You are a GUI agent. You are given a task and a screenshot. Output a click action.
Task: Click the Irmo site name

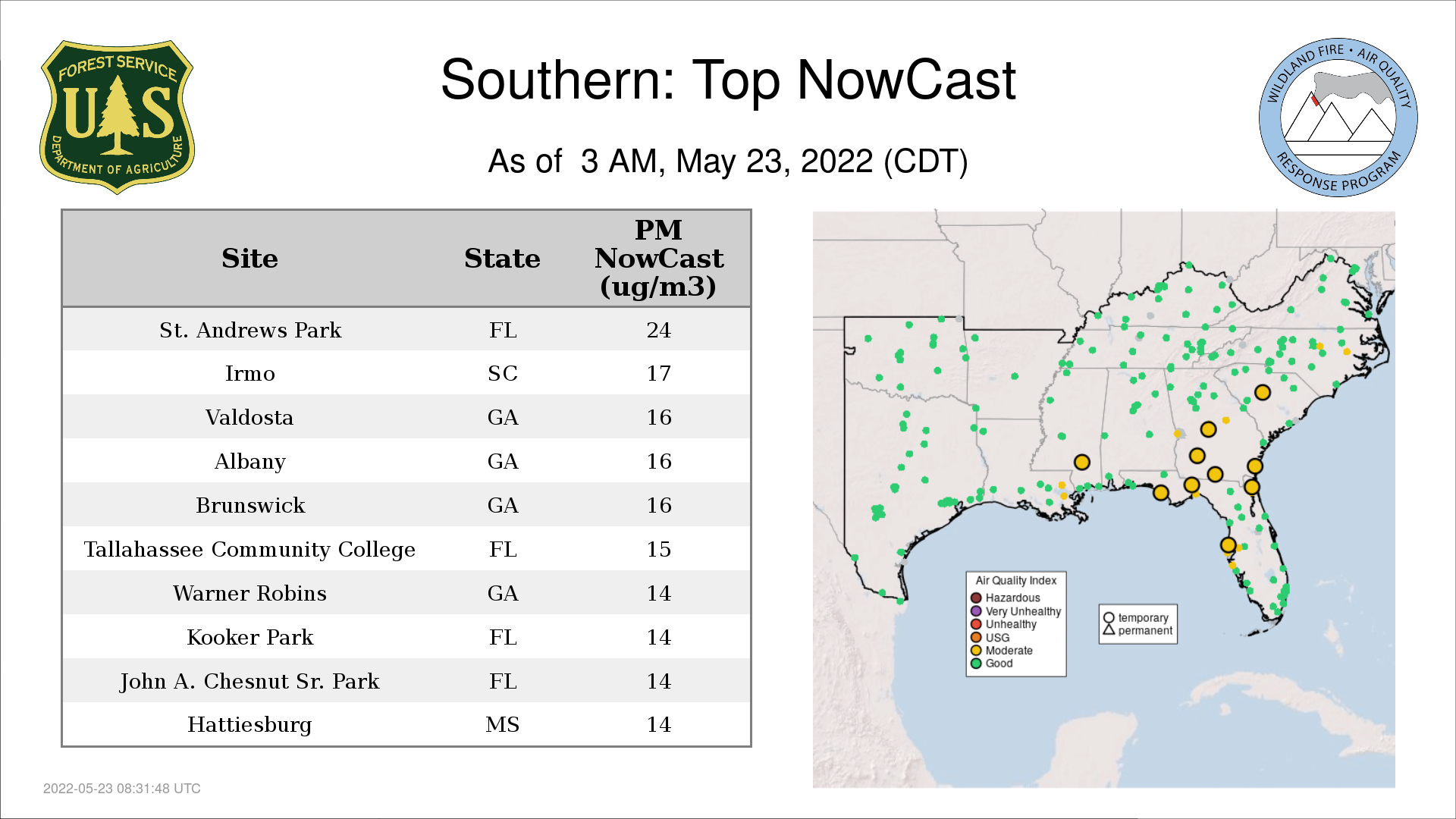pos(249,373)
